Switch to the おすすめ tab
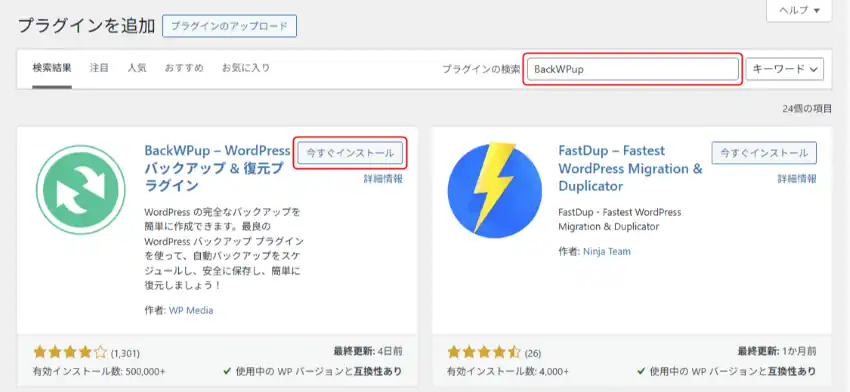 click(184, 68)
